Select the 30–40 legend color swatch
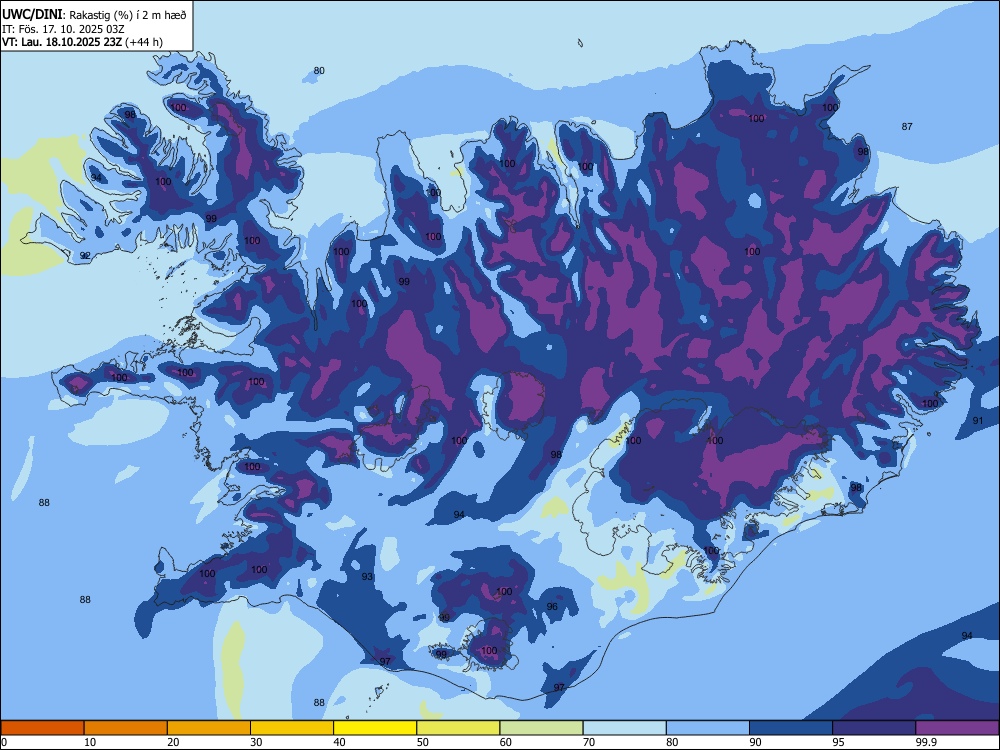 click(x=292, y=728)
